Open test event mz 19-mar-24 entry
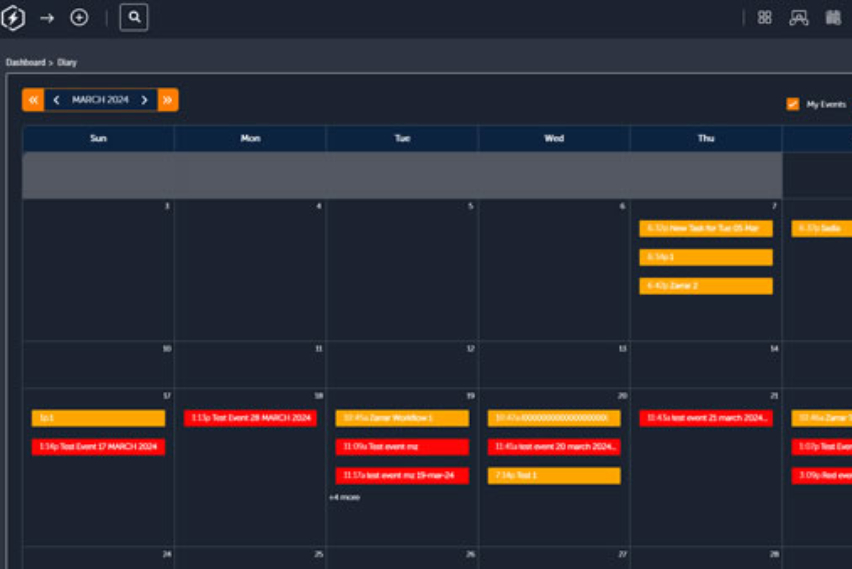The width and height of the screenshot is (852, 569). click(402, 476)
